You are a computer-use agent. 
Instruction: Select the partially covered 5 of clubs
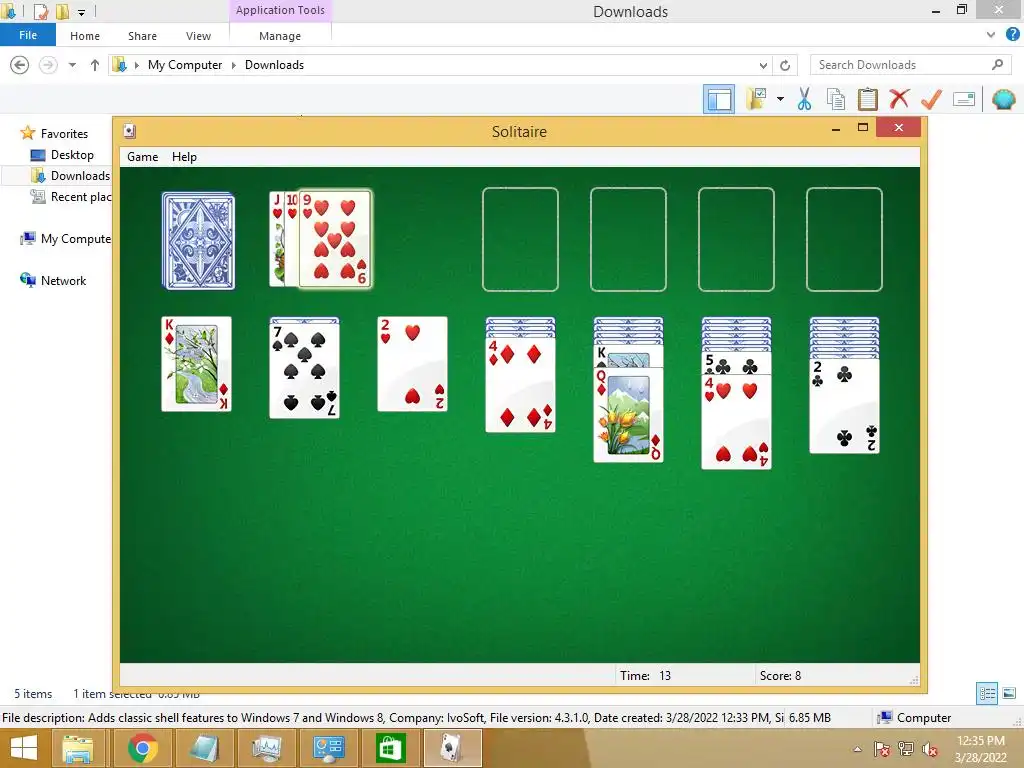(x=737, y=364)
